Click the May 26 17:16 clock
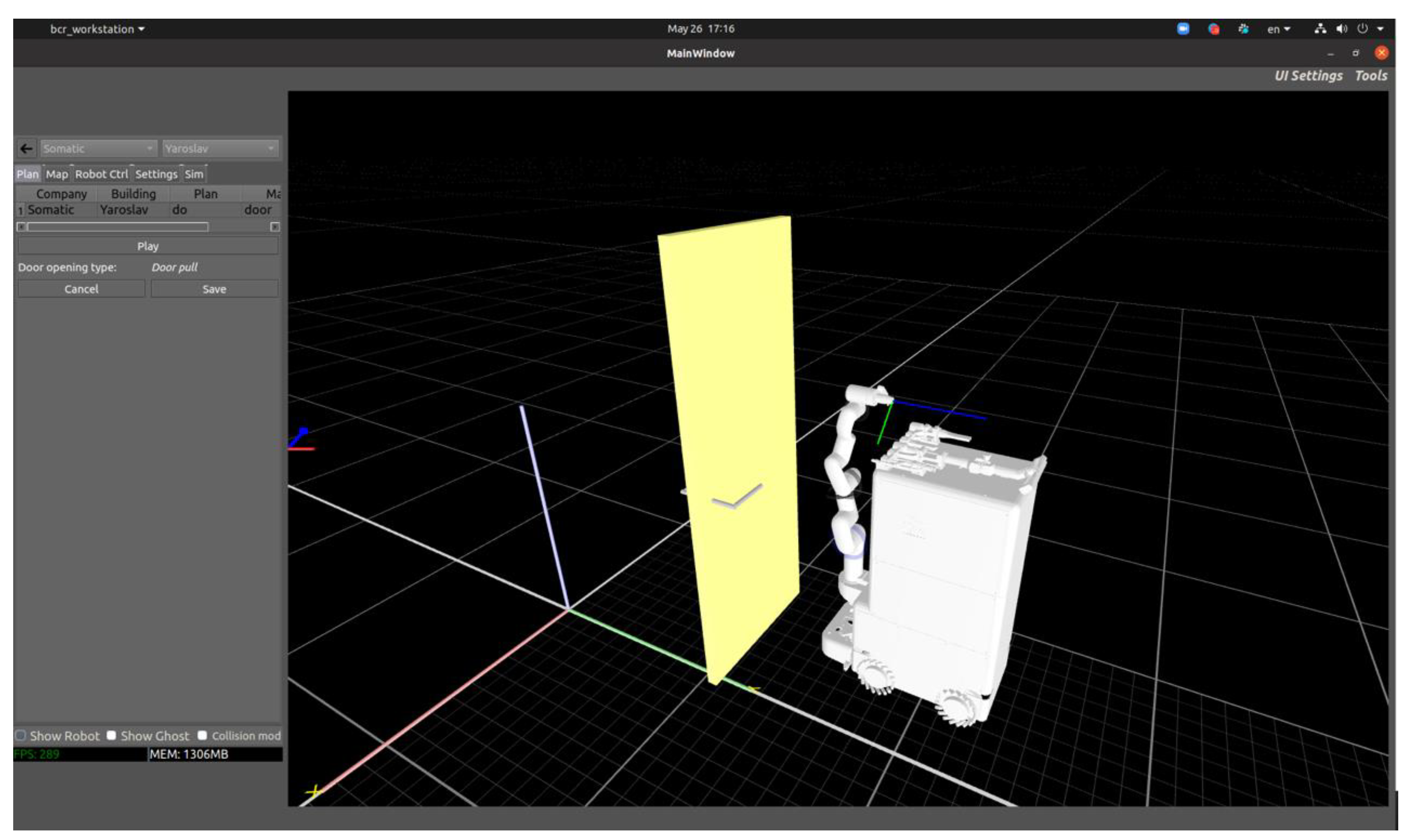The image size is (1411, 840). (x=700, y=29)
